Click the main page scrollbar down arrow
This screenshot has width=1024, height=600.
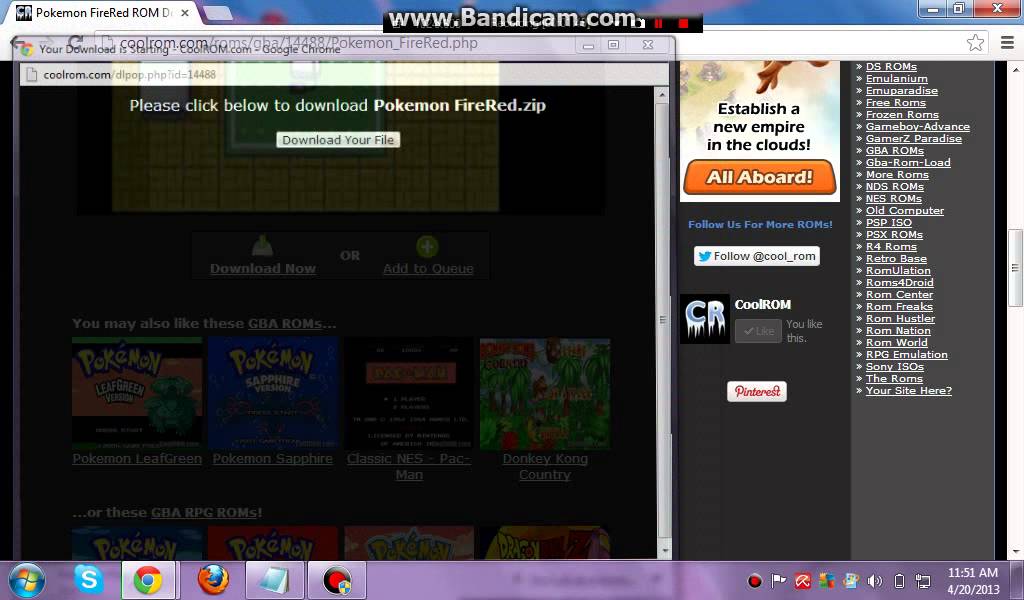click(x=1015, y=553)
